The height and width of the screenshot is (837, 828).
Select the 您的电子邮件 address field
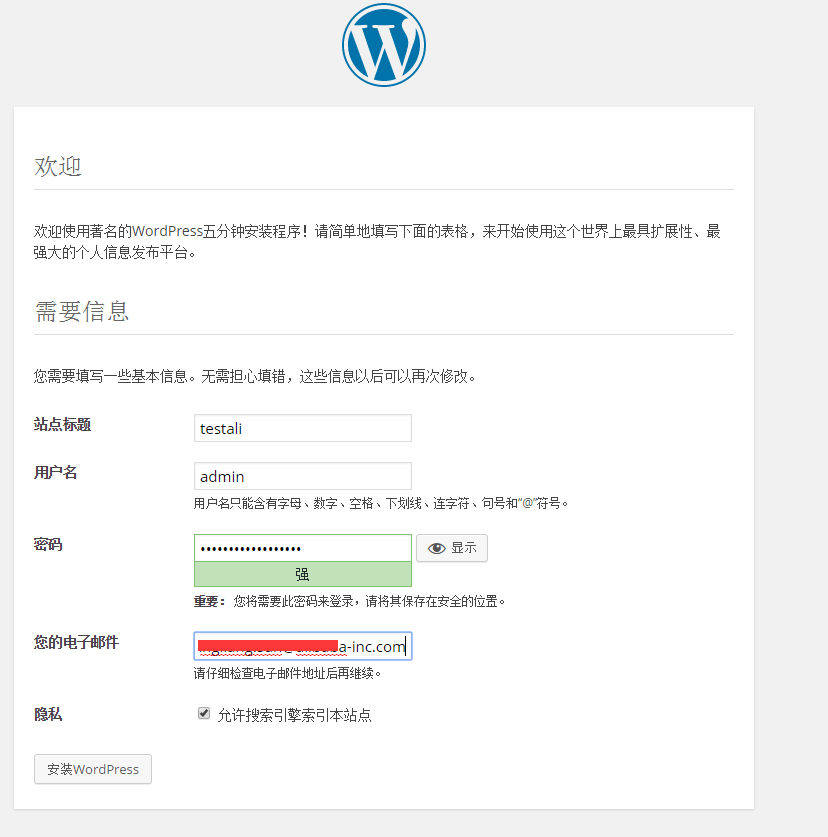click(302, 646)
